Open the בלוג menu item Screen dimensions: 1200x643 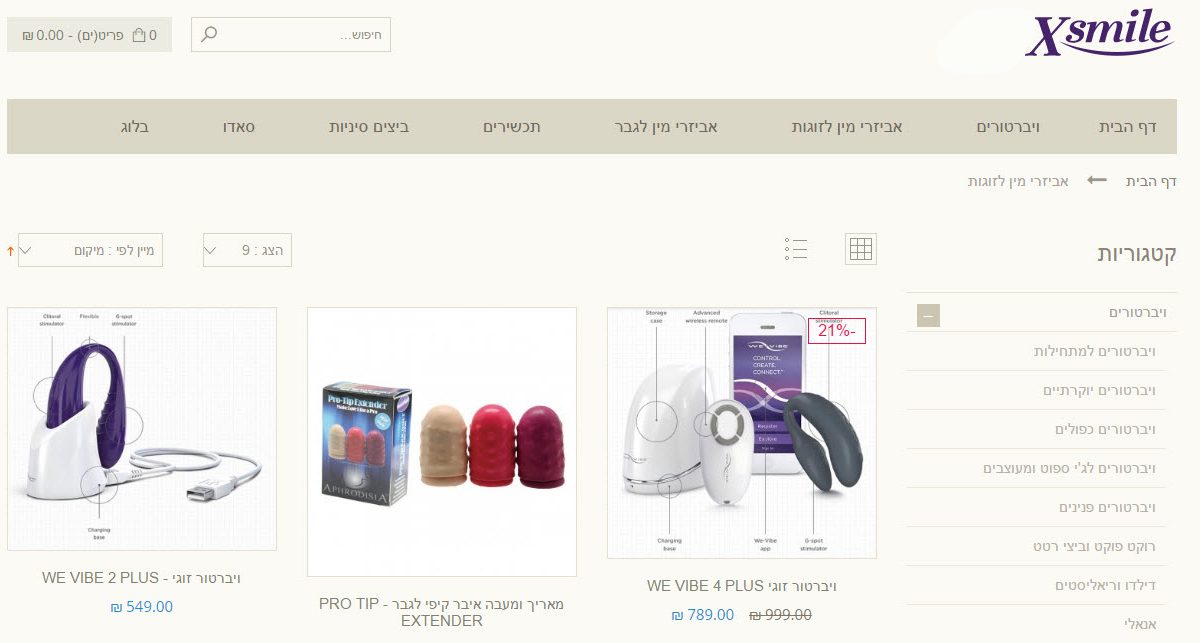tap(135, 127)
